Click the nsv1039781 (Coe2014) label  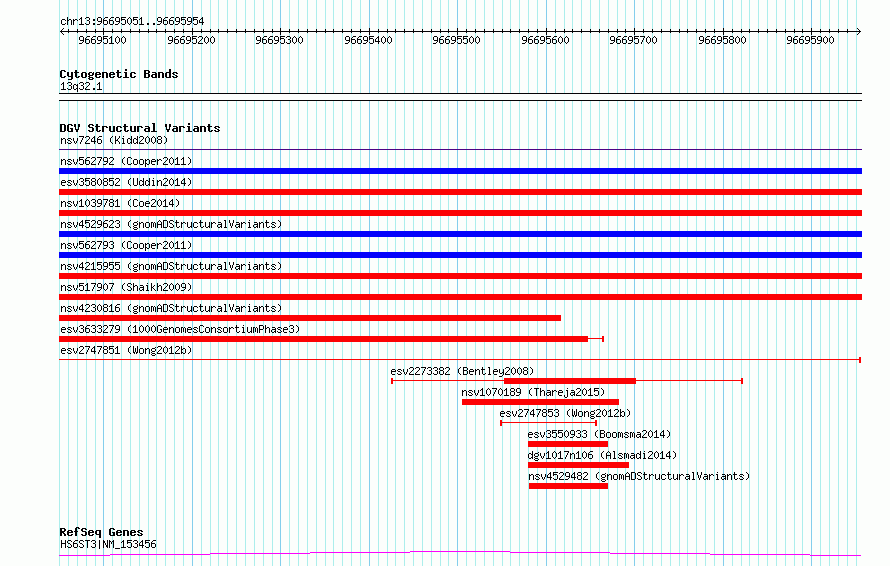pyautogui.click(x=120, y=203)
